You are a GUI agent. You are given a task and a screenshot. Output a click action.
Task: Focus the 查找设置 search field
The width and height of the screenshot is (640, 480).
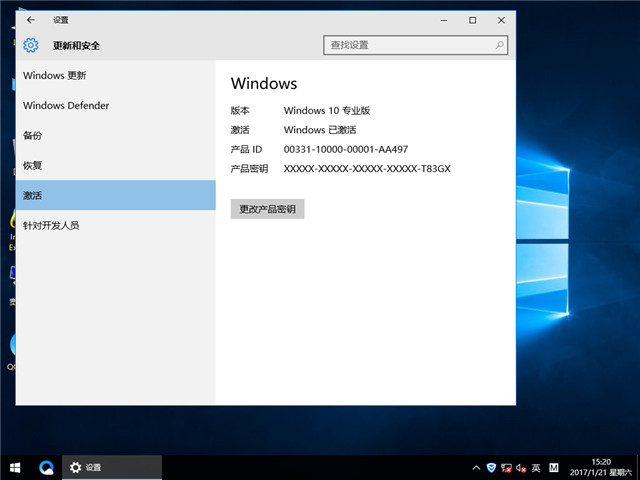coord(416,45)
